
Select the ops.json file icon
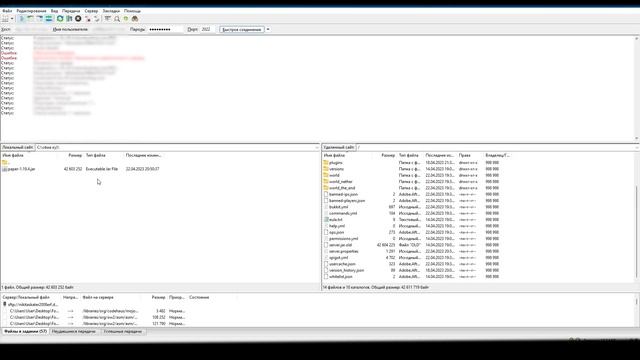coord(326,232)
